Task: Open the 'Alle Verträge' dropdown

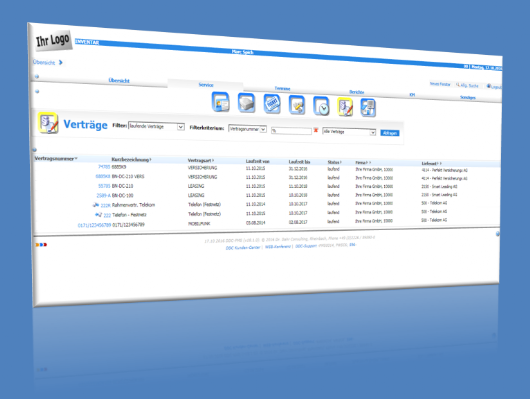Action: click(x=349, y=132)
